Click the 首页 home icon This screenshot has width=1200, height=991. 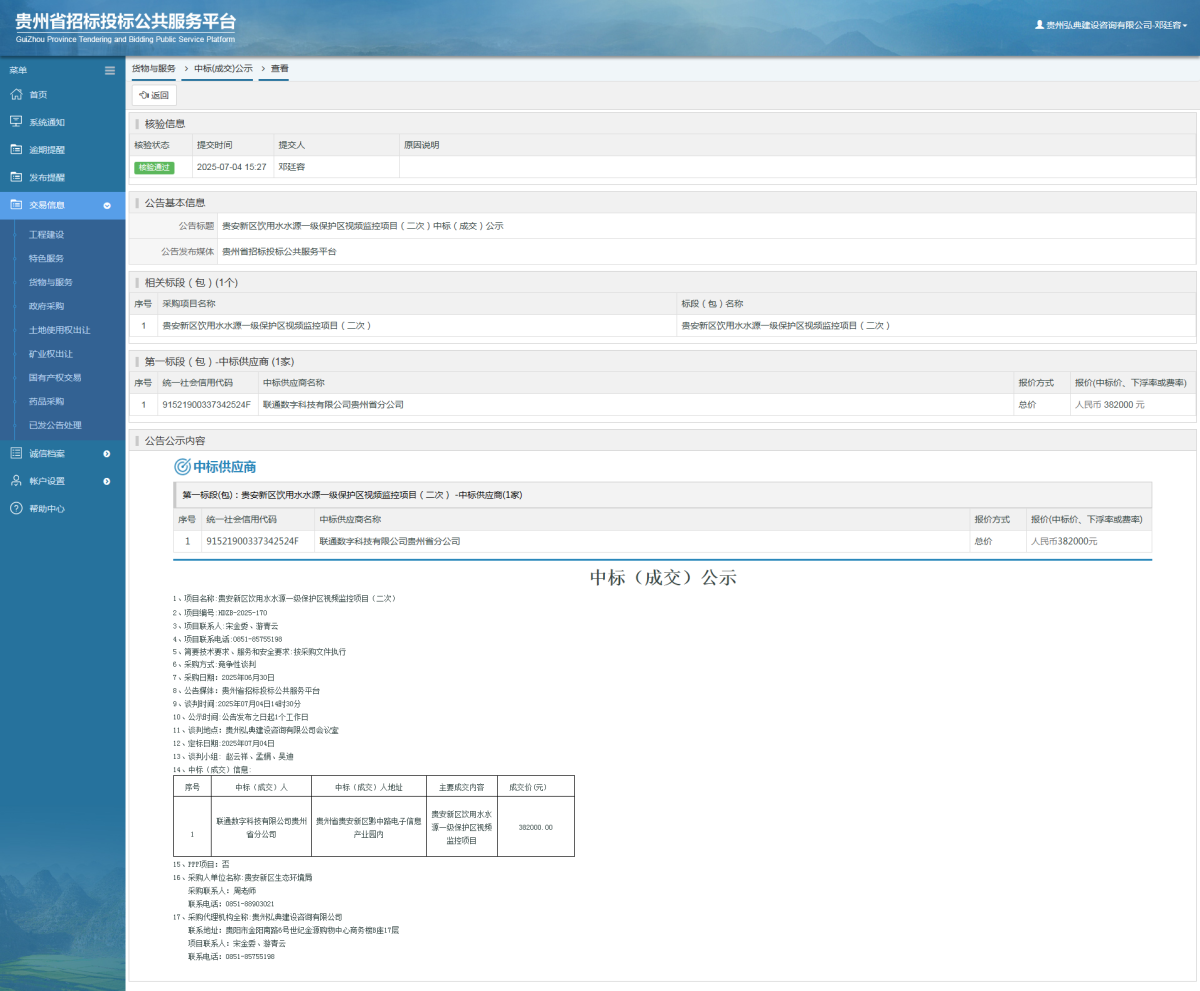tap(16, 94)
